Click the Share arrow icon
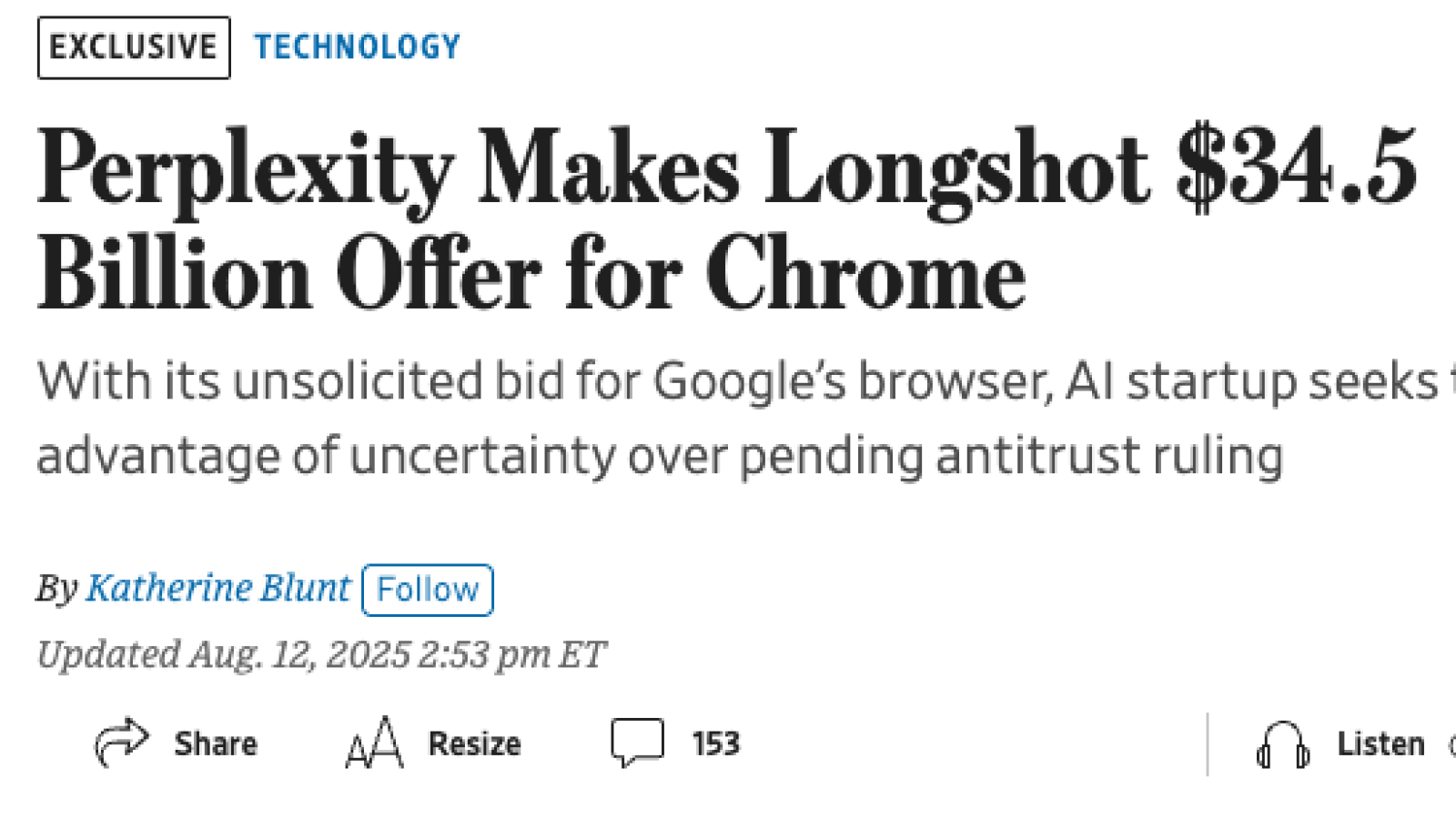This screenshot has height=819, width=1456. [121, 743]
